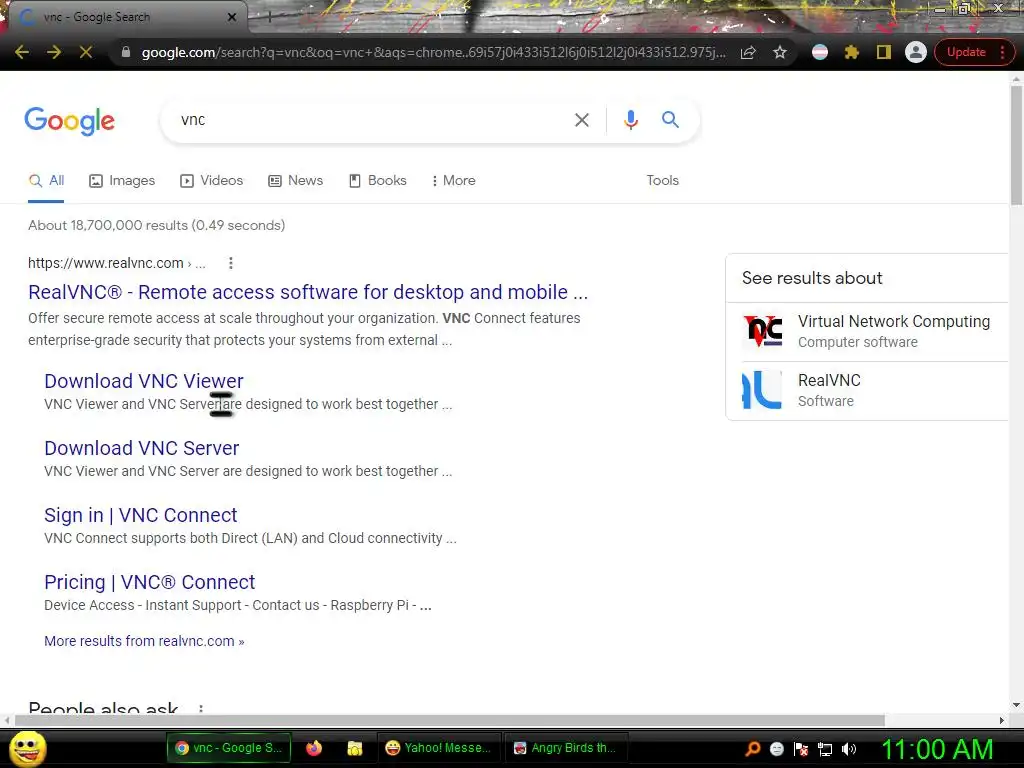The height and width of the screenshot is (768, 1024).
Task: Open the smiley Start button
Action: point(28,748)
